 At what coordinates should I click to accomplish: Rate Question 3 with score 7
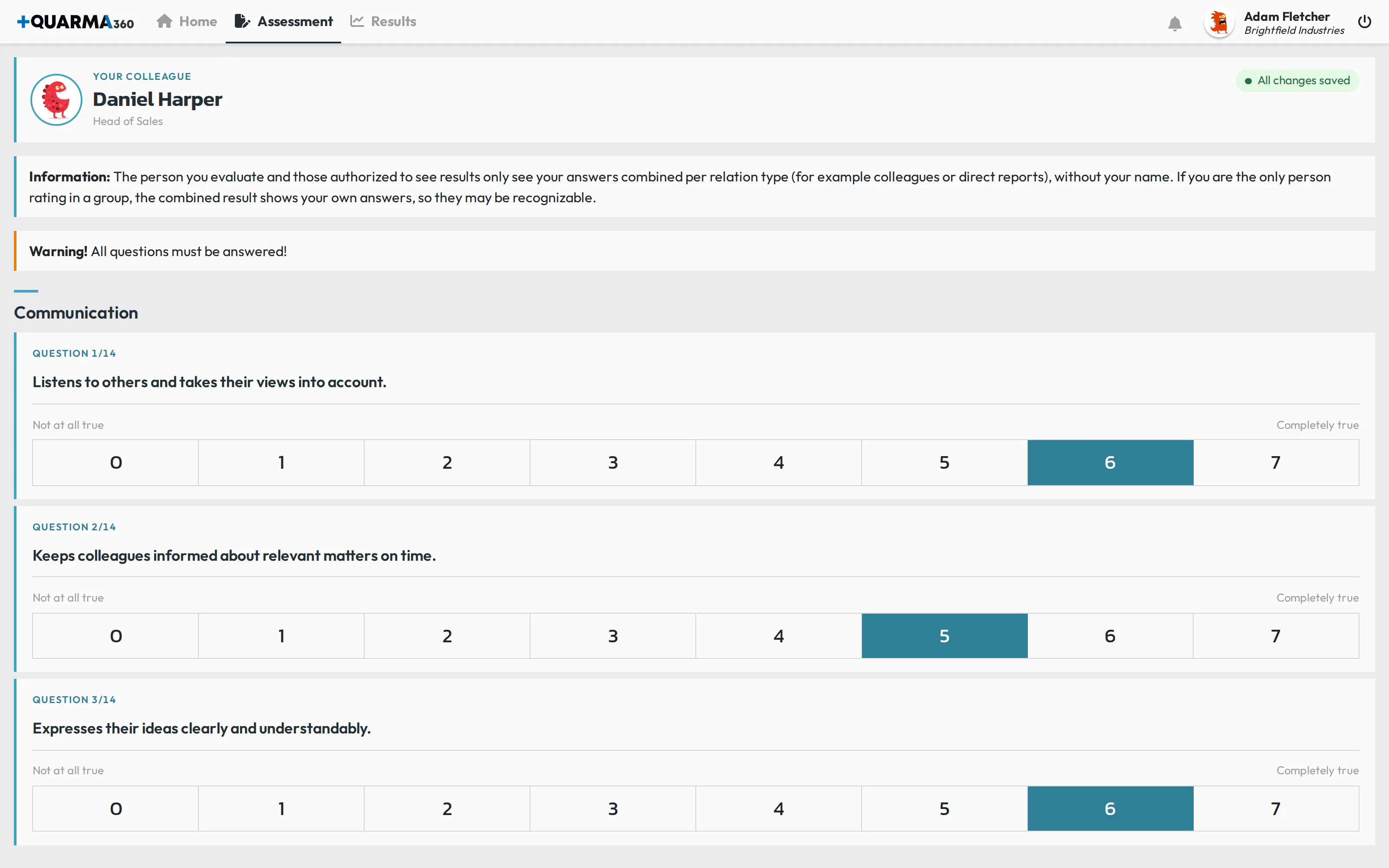click(x=1277, y=809)
